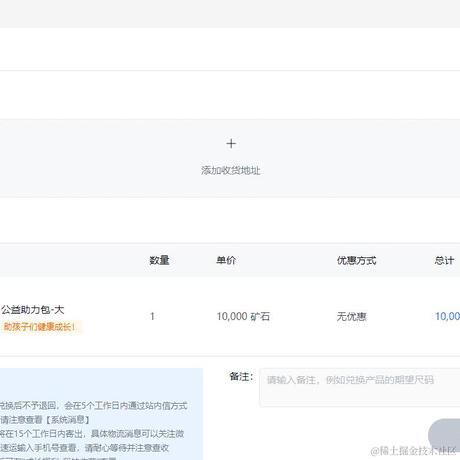Click the blue total amount value

coord(448,316)
